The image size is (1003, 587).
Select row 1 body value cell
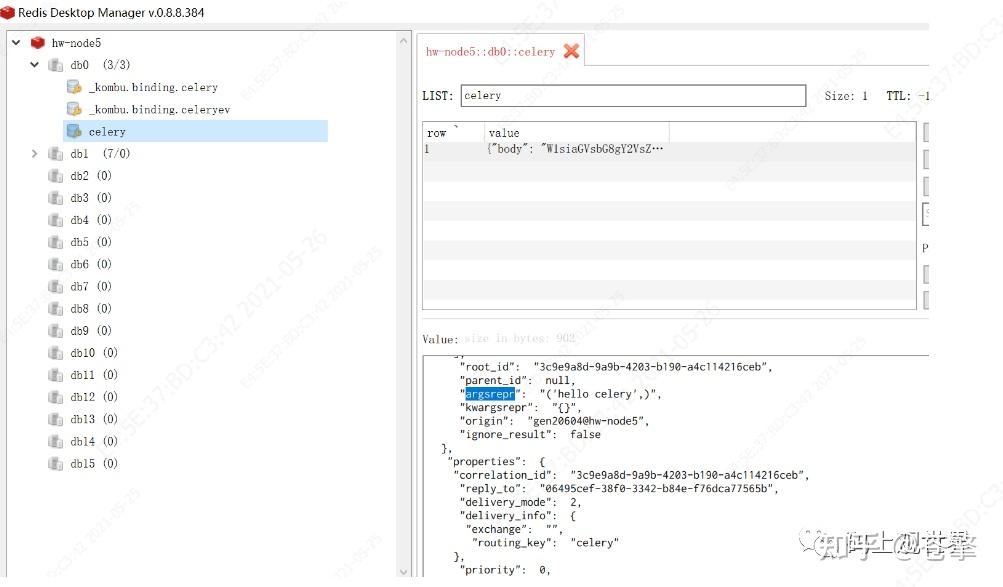pos(576,149)
